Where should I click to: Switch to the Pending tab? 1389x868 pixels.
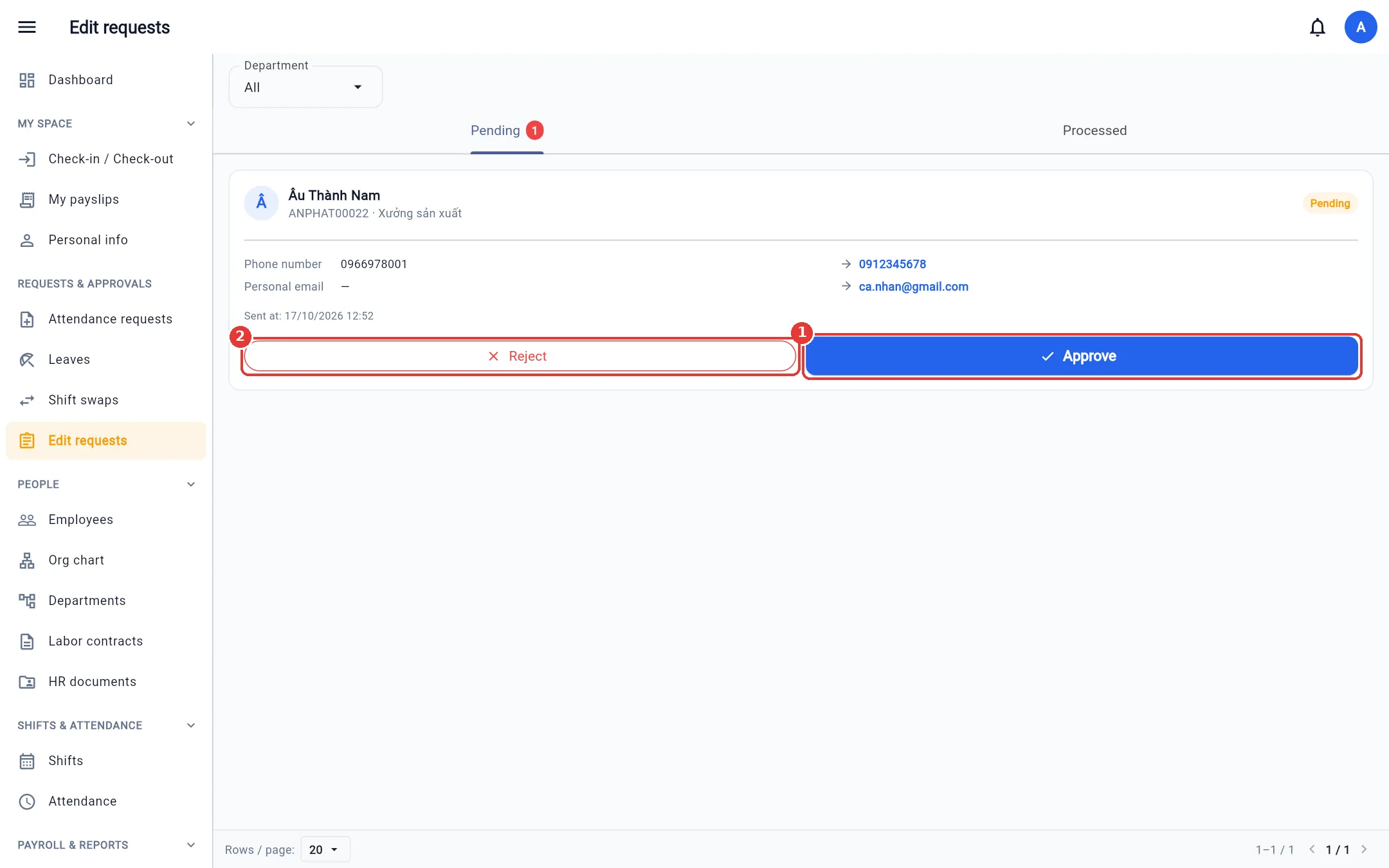point(507,131)
